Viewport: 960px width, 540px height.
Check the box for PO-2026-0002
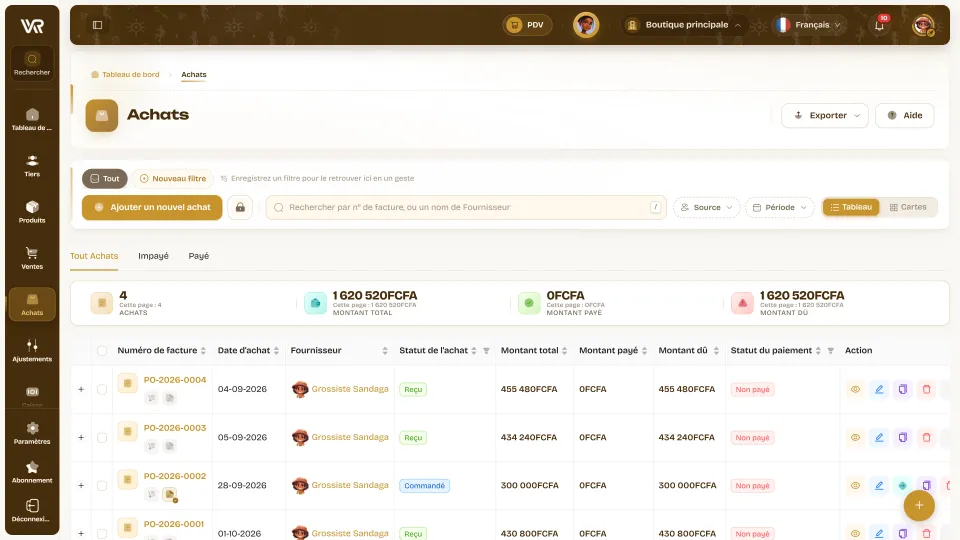tap(102, 486)
